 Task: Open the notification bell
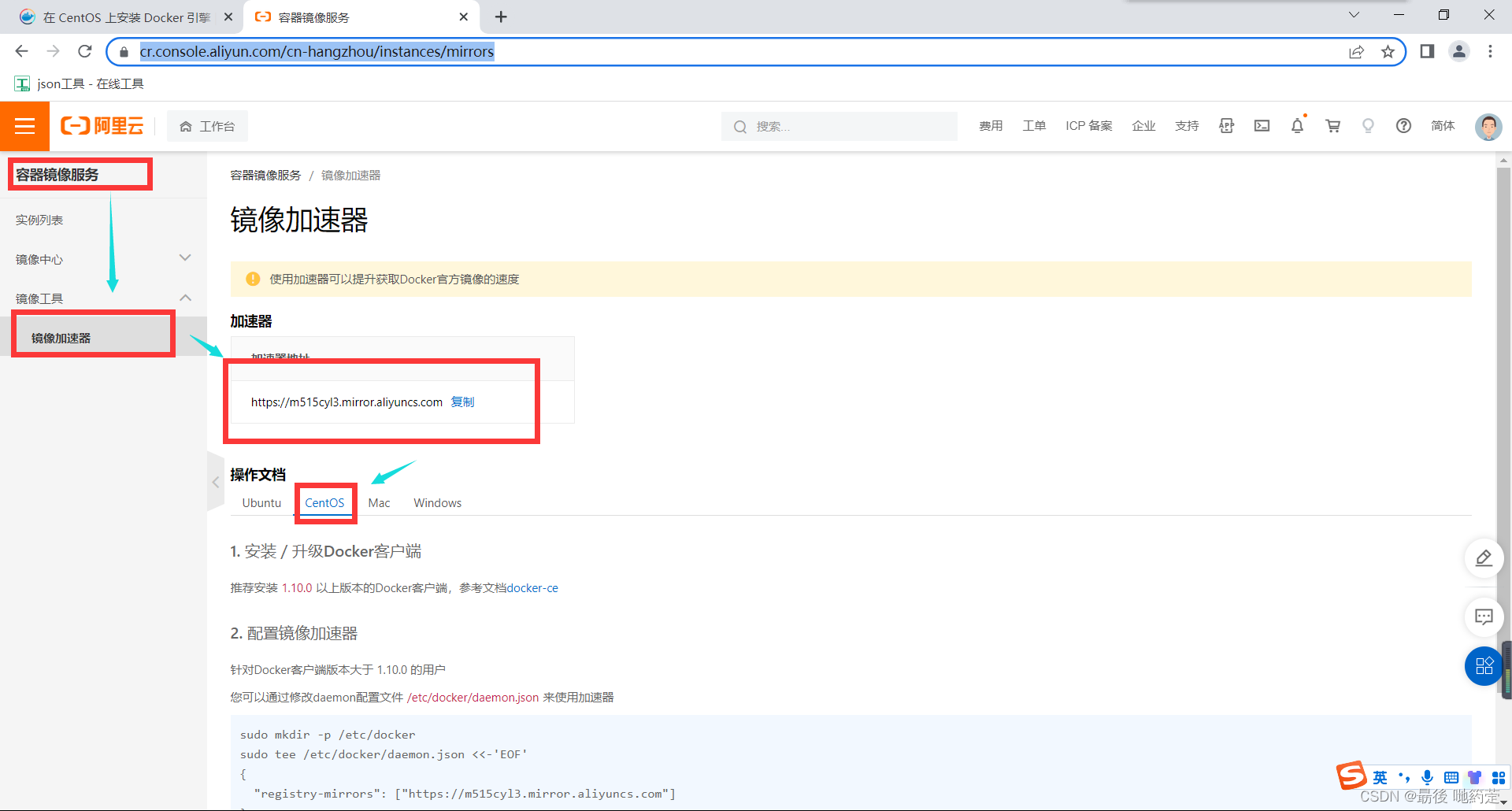pos(1298,126)
